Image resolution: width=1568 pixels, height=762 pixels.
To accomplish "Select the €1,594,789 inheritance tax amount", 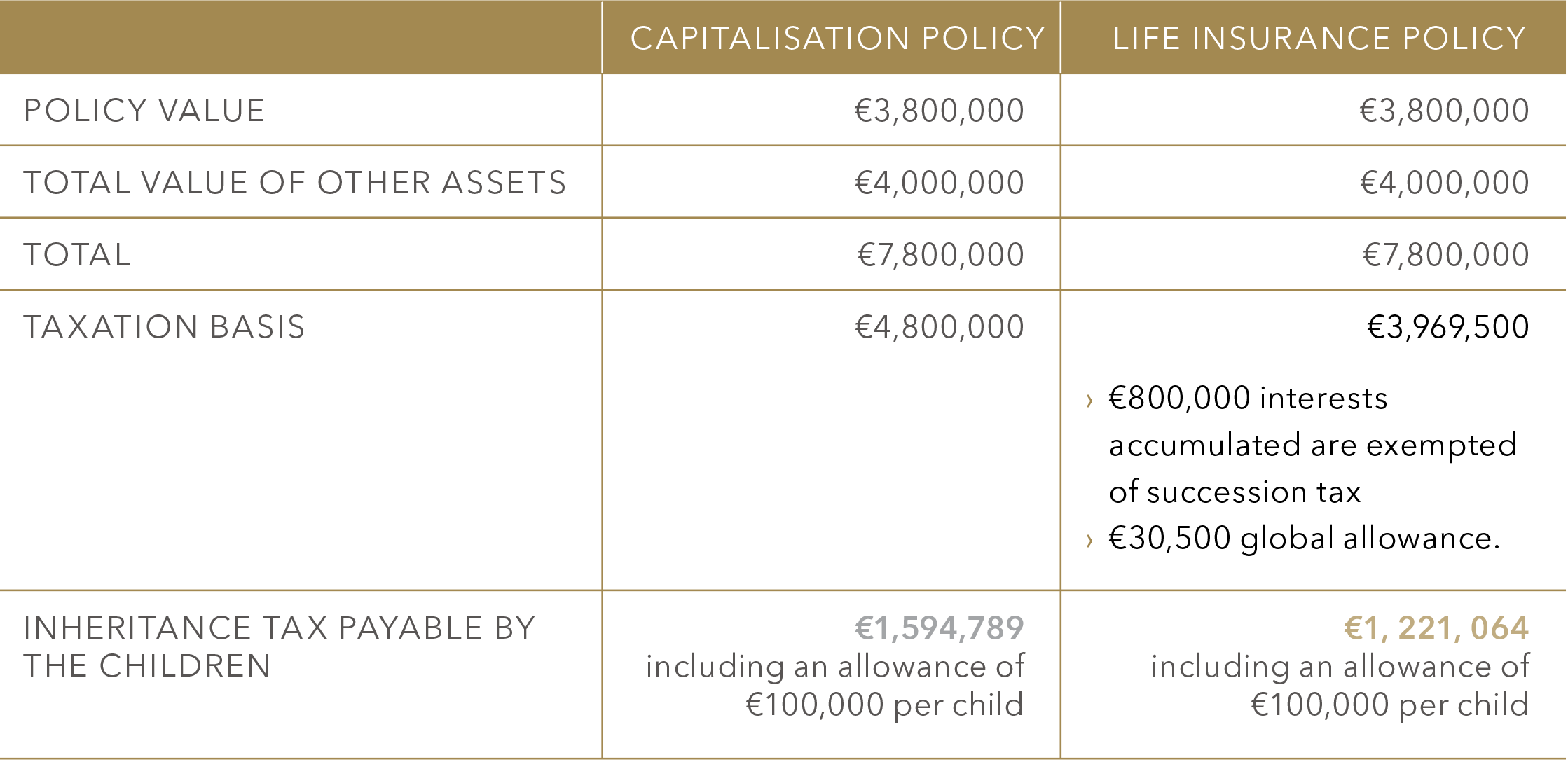I will pyautogui.click(x=940, y=628).
